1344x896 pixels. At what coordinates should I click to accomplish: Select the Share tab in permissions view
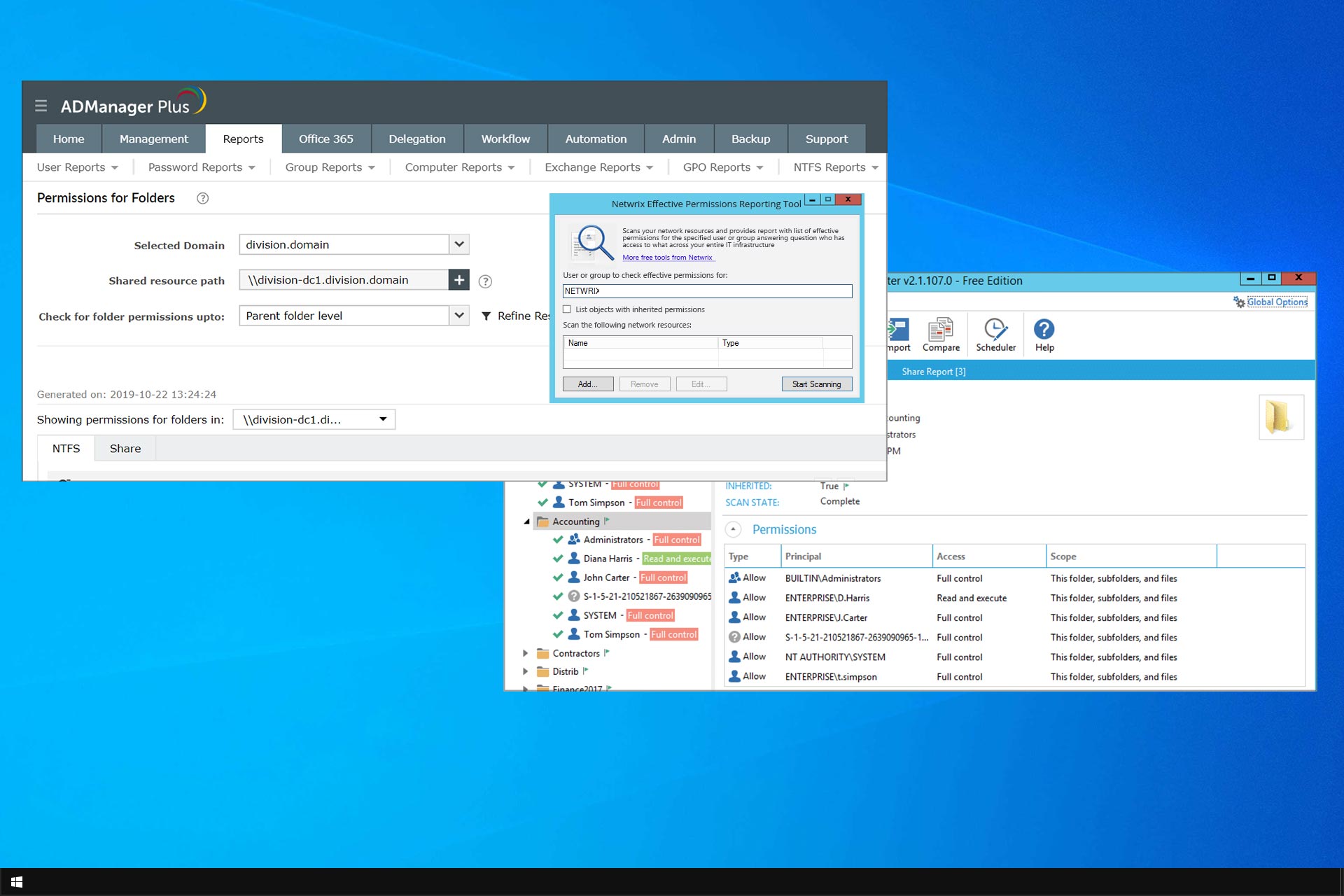[125, 448]
